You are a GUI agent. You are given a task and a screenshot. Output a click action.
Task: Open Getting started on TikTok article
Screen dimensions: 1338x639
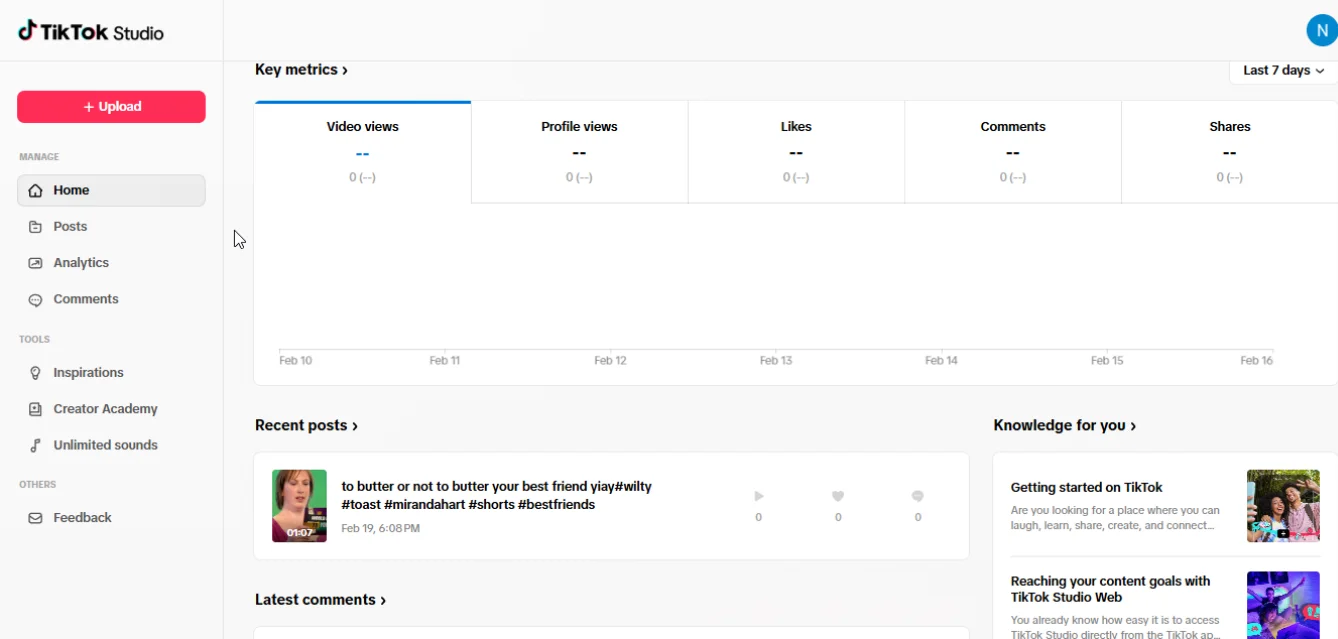[x=1086, y=488]
